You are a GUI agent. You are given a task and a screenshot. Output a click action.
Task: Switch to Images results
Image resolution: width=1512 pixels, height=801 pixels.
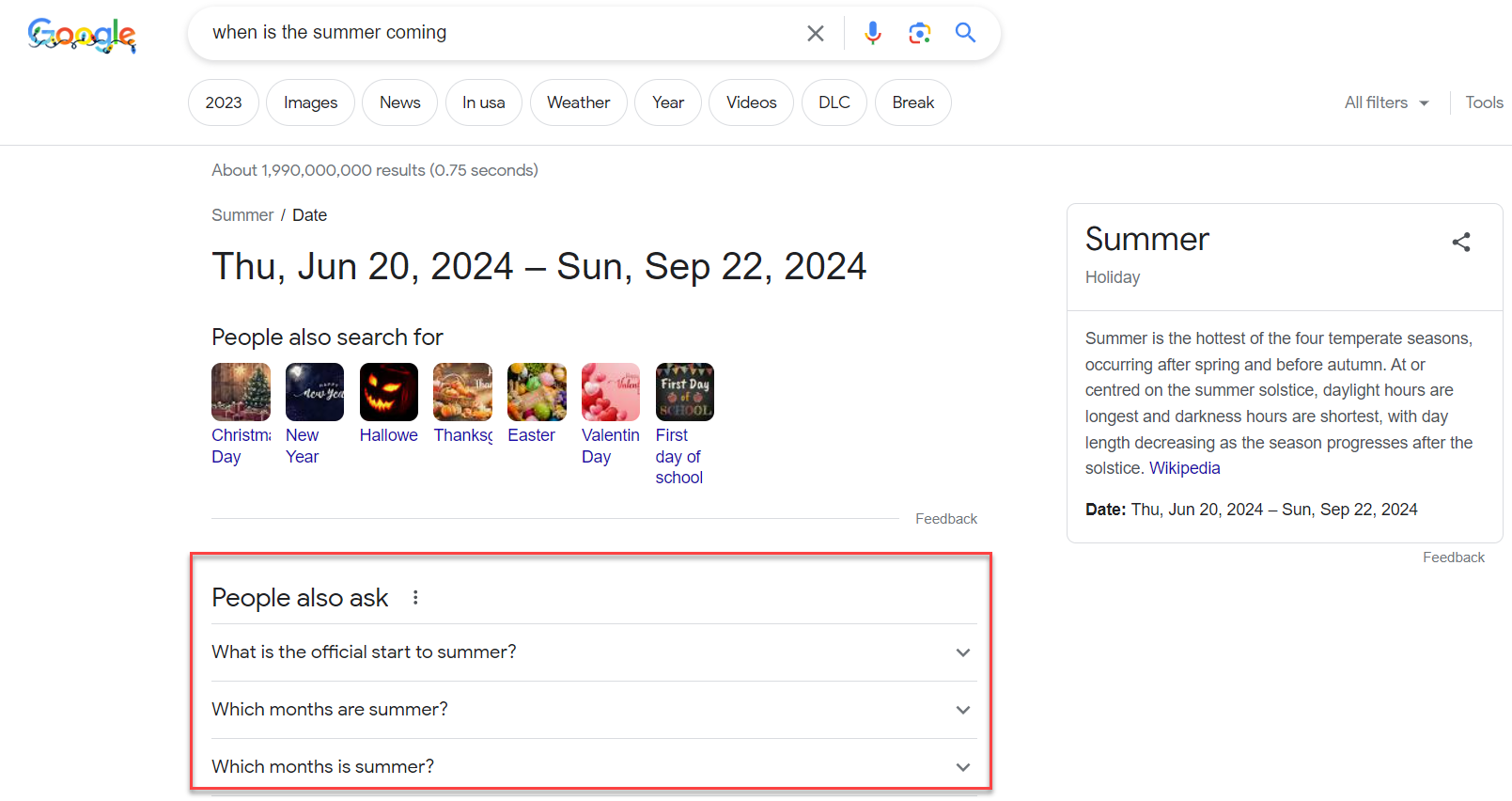[310, 102]
